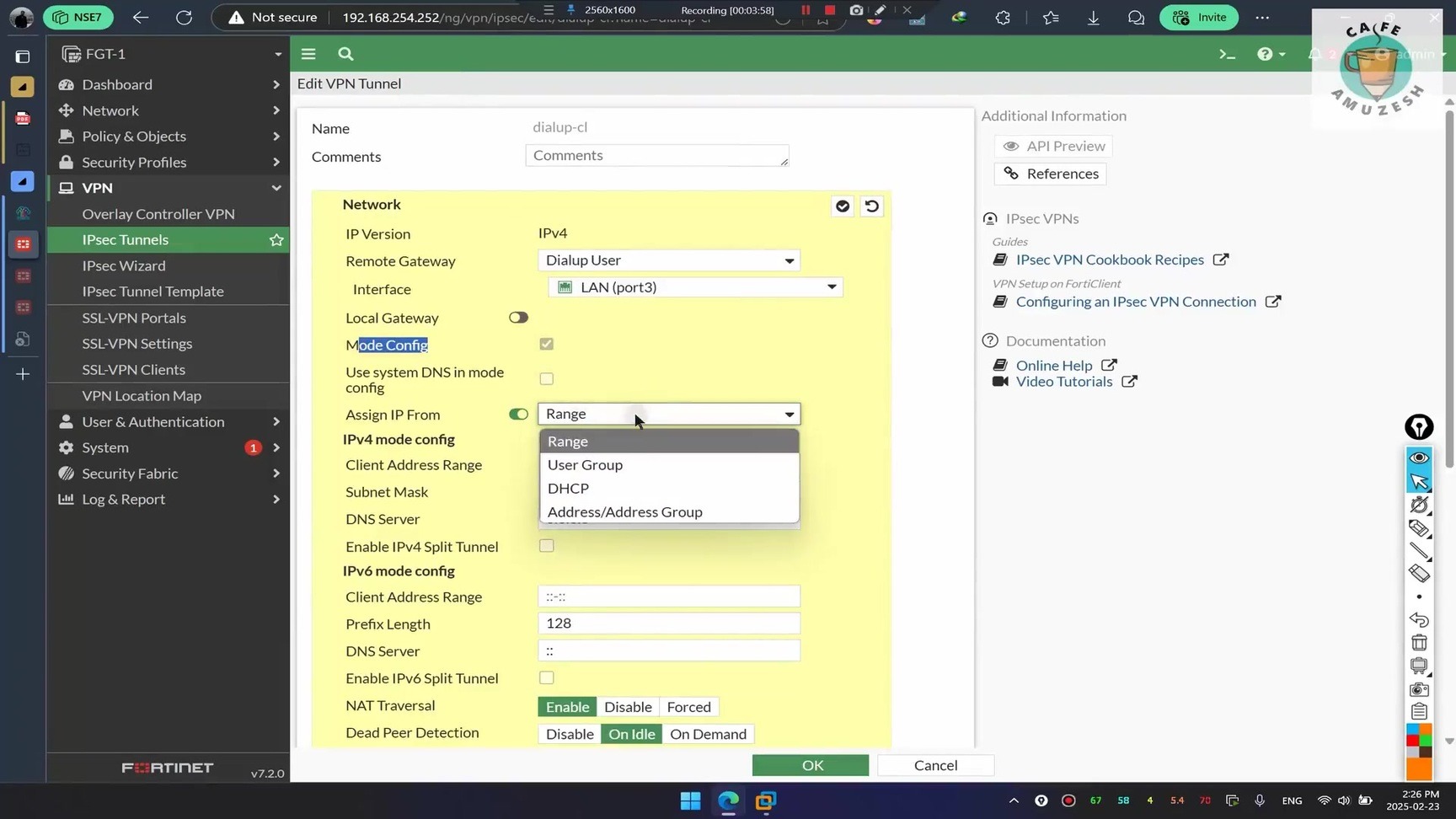This screenshot has height=819, width=1456.
Task: Click the revert icon in the Network section
Action: tap(872, 206)
